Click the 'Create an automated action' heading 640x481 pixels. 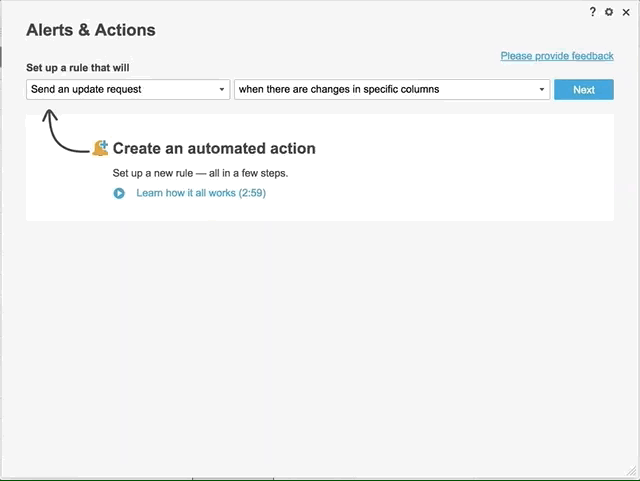[x=214, y=148]
